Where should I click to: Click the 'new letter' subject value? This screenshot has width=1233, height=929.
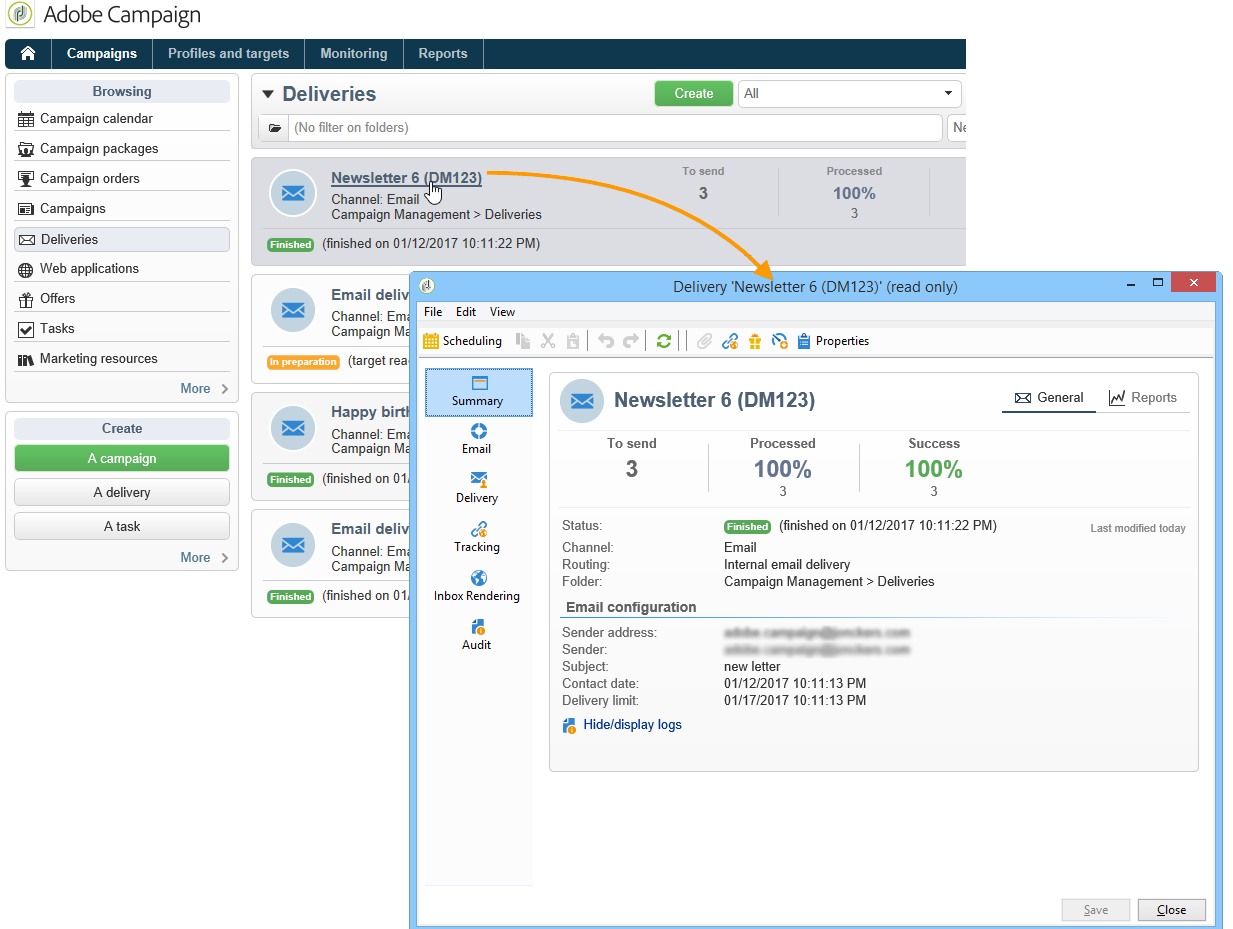(x=752, y=667)
